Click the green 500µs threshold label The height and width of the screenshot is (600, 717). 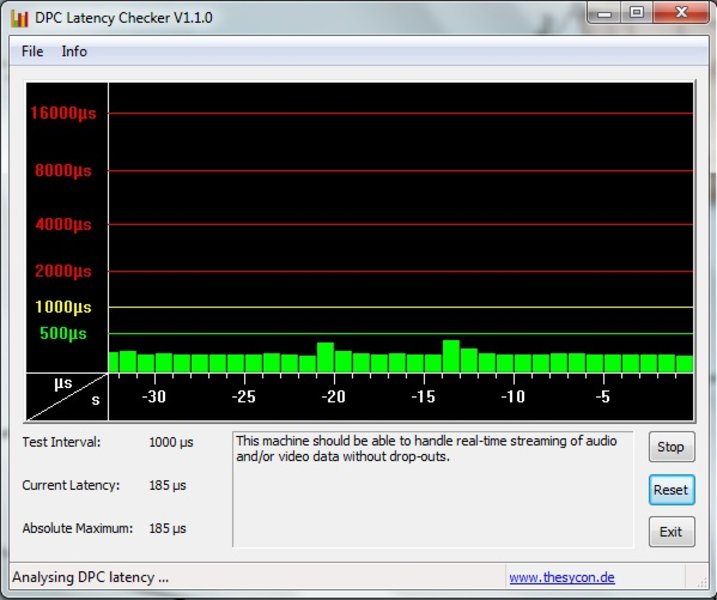[63, 333]
